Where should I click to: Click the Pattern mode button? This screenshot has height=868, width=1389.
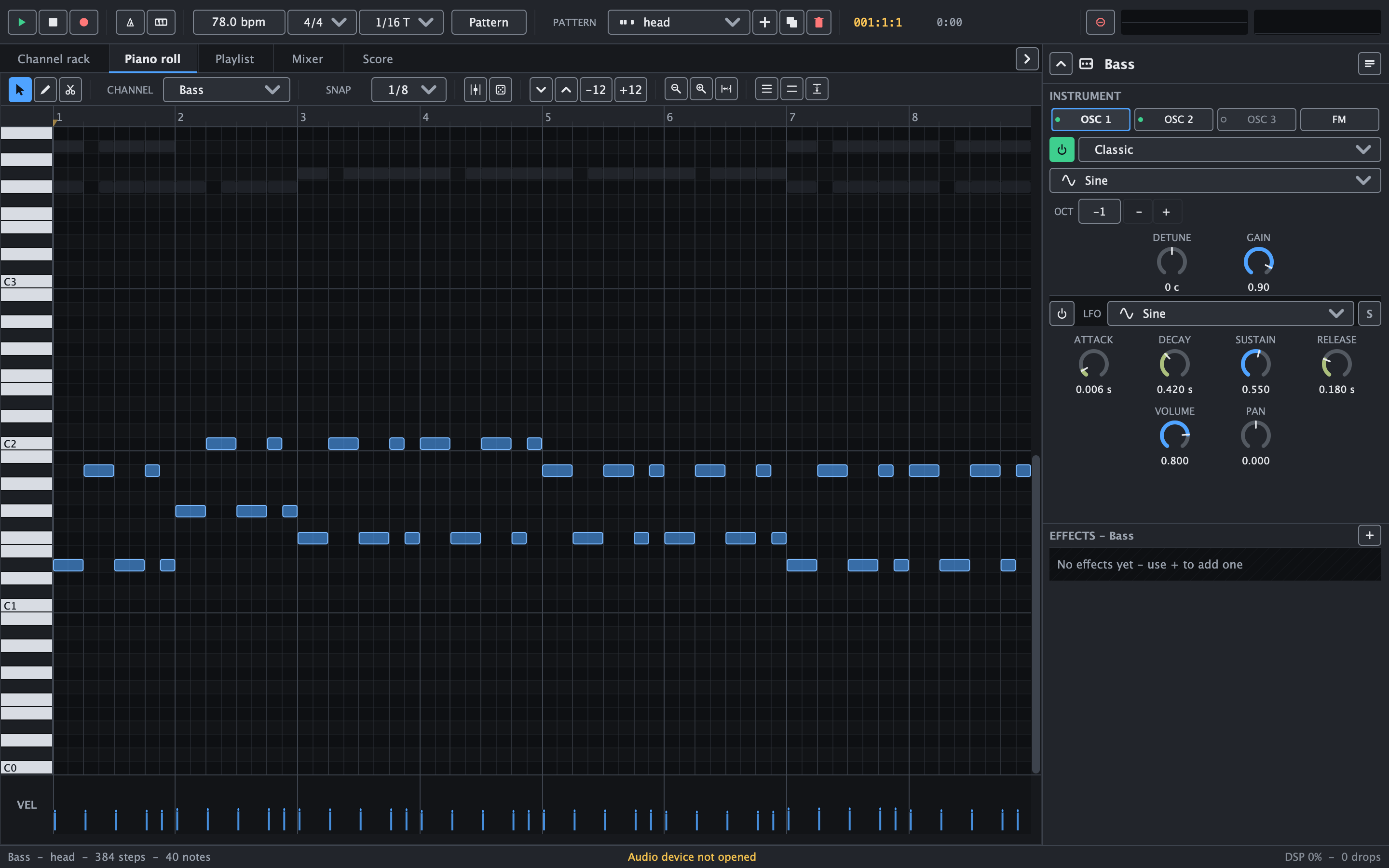click(x=489, y=22)
